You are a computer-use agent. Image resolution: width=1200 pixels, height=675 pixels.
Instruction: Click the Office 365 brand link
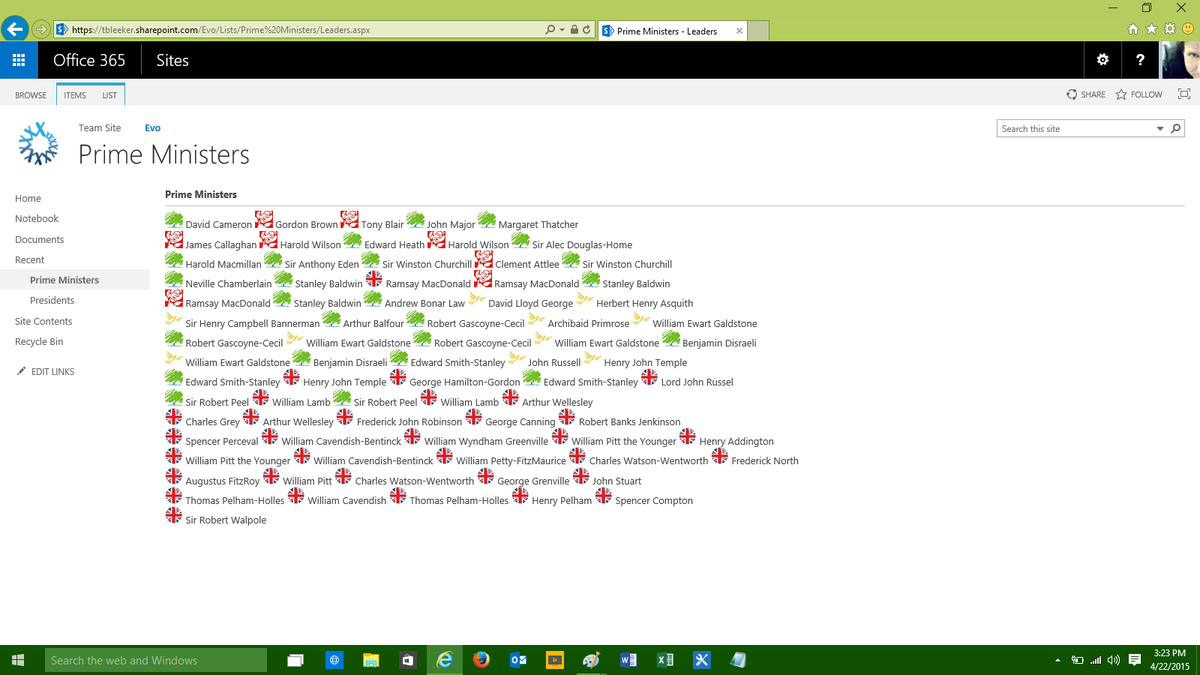(89, 60)
